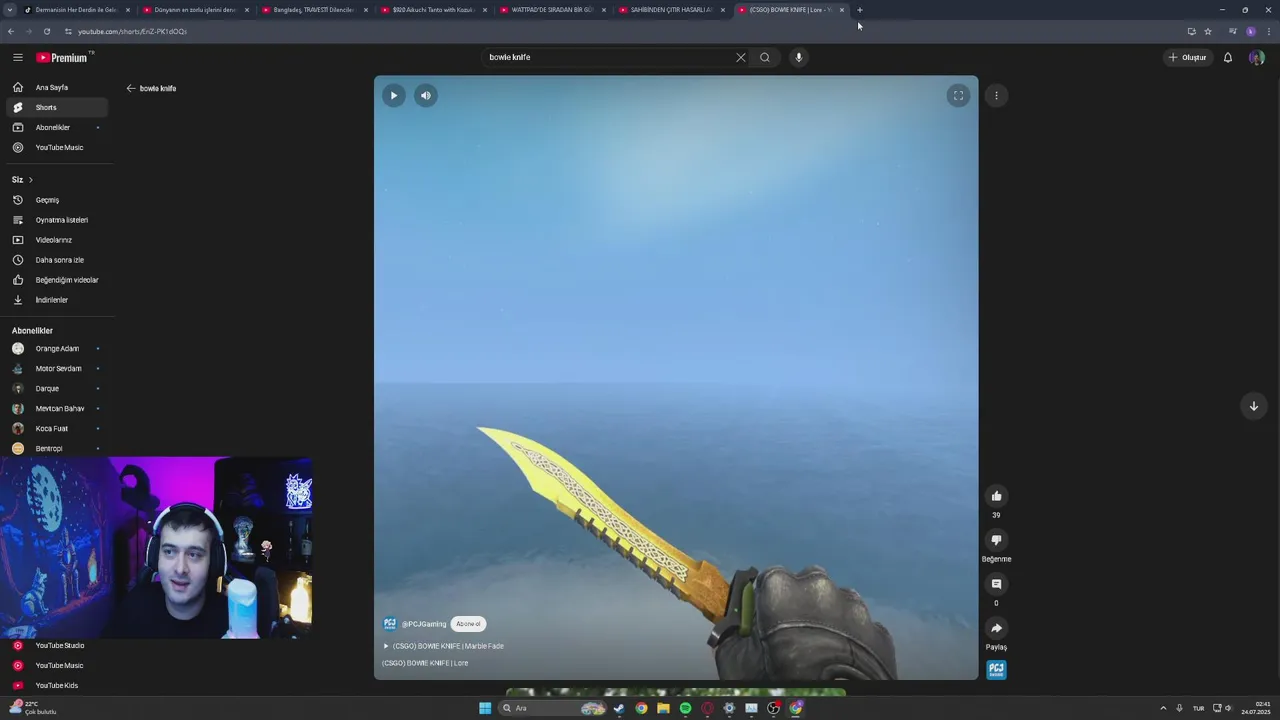Viewport: 1280px width, 720px height.
Task: Go to the next Short
Action: [x=1253, y=406]
